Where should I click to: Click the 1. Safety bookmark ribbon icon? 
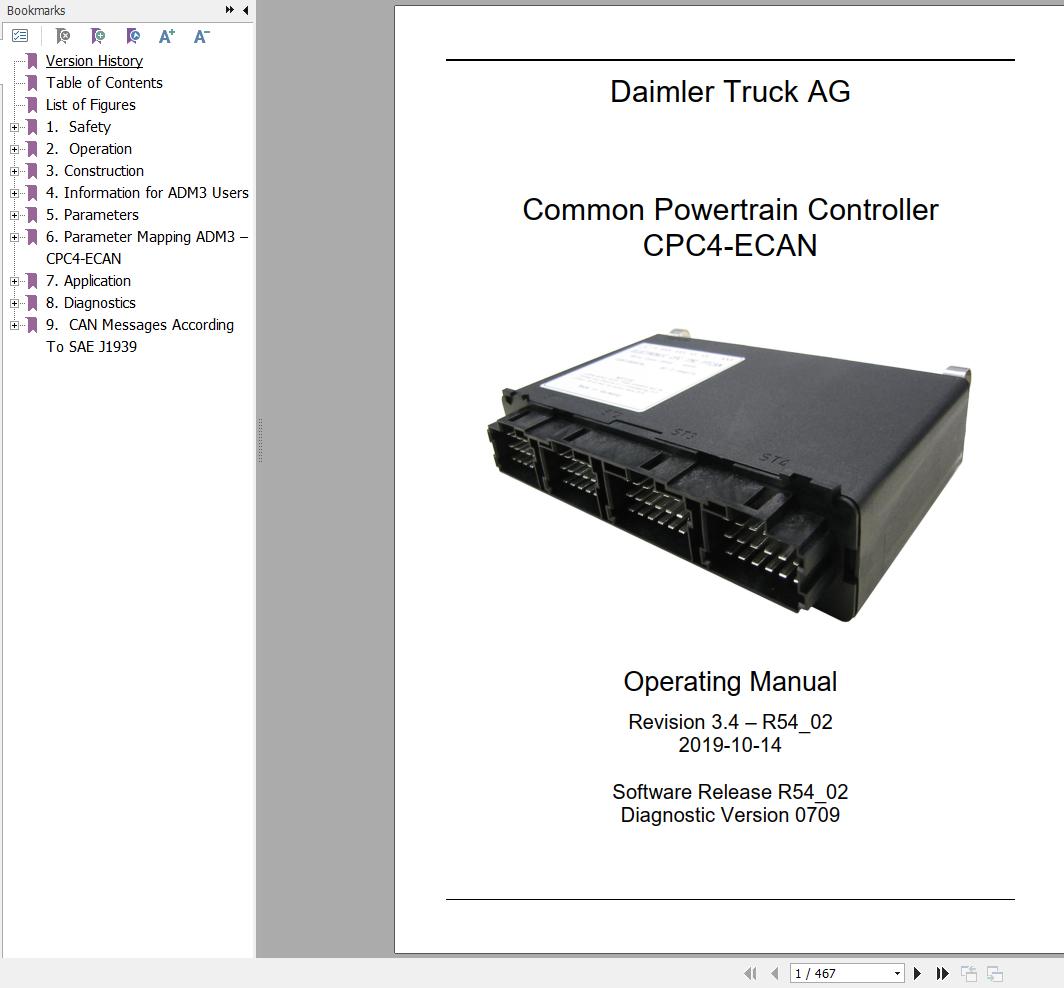[32, 127]
